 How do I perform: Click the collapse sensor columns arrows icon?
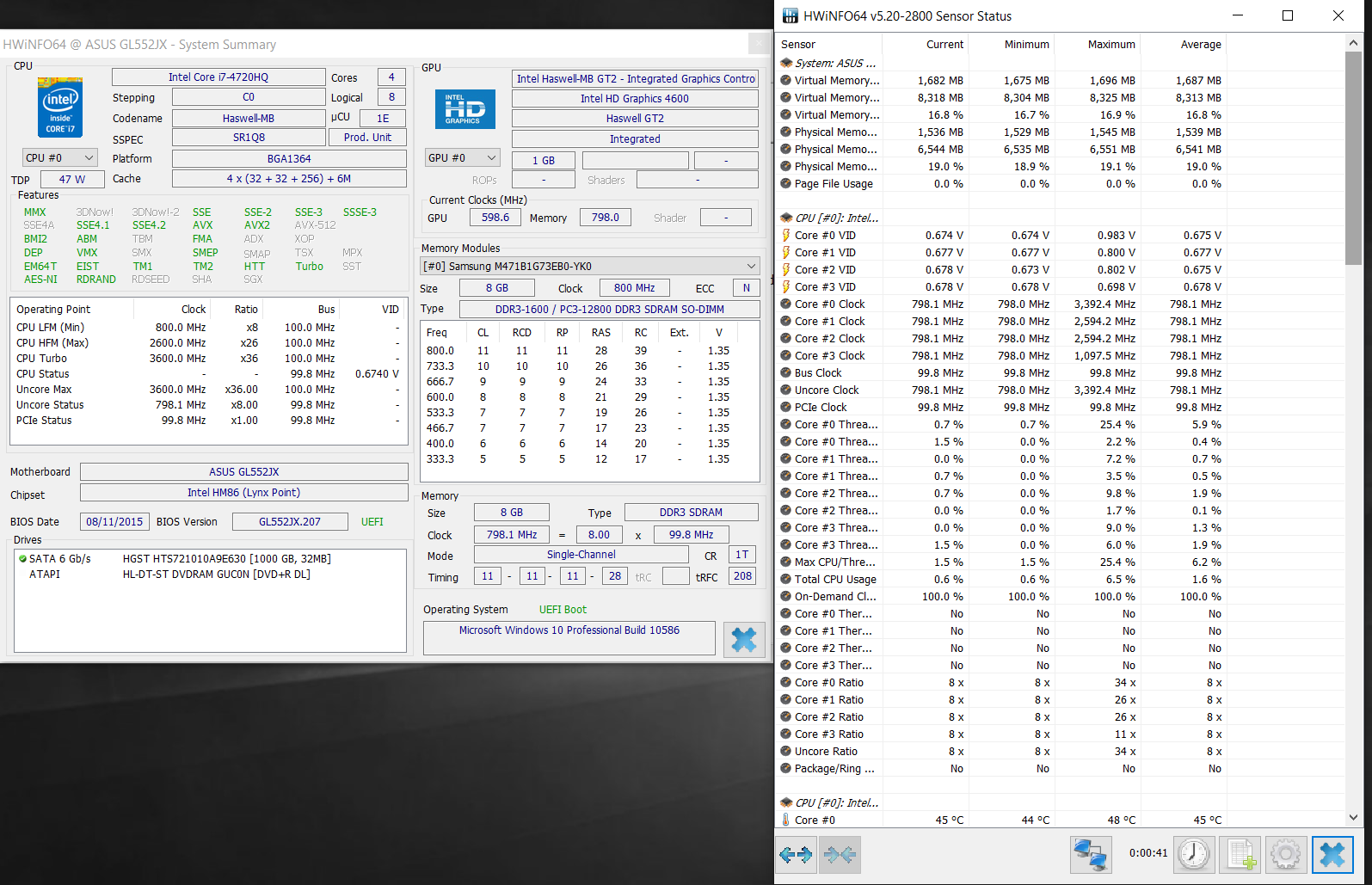tap(840, 854)
